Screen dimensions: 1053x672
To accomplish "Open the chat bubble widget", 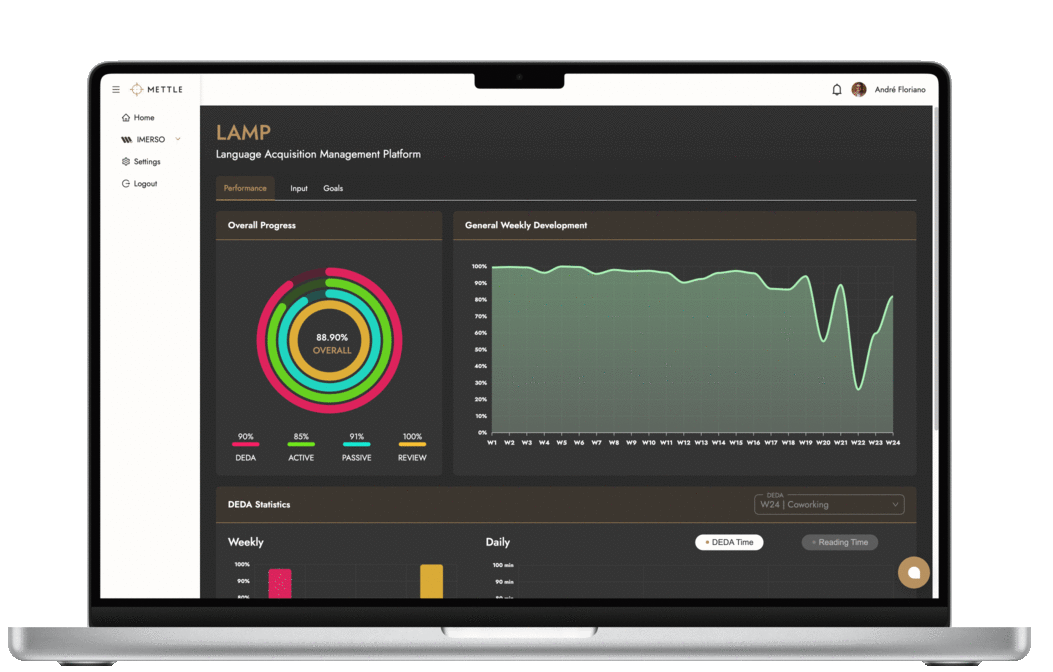I will click(x=913, y=572).
